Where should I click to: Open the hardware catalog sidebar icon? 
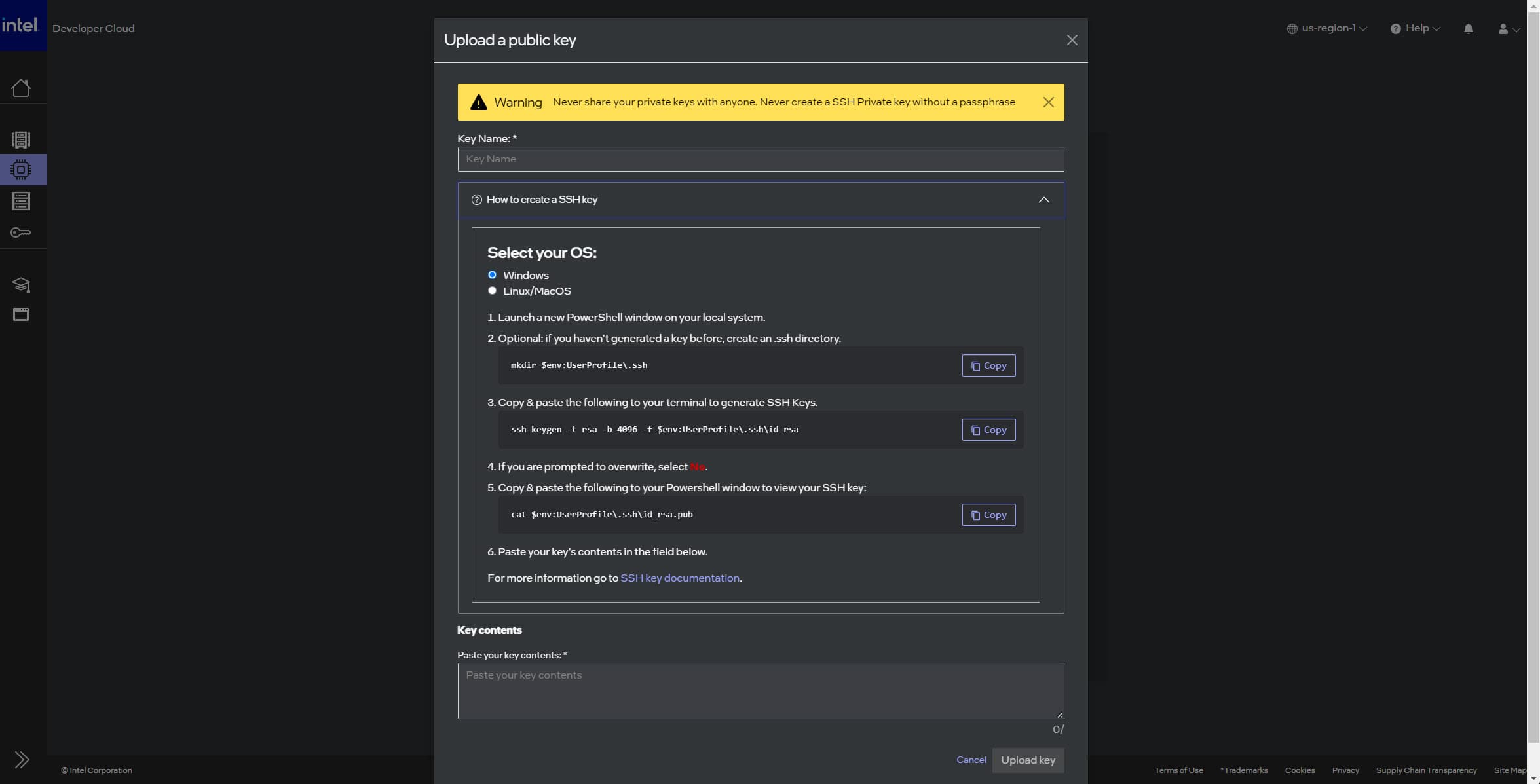21,140
